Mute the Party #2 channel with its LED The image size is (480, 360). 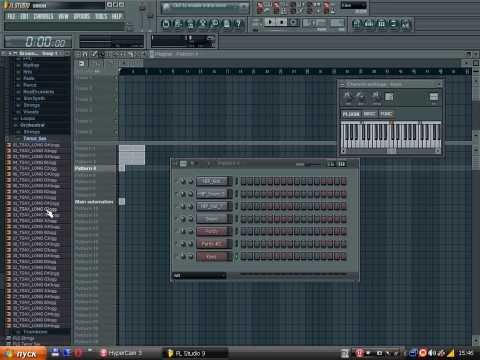[177, 244]
